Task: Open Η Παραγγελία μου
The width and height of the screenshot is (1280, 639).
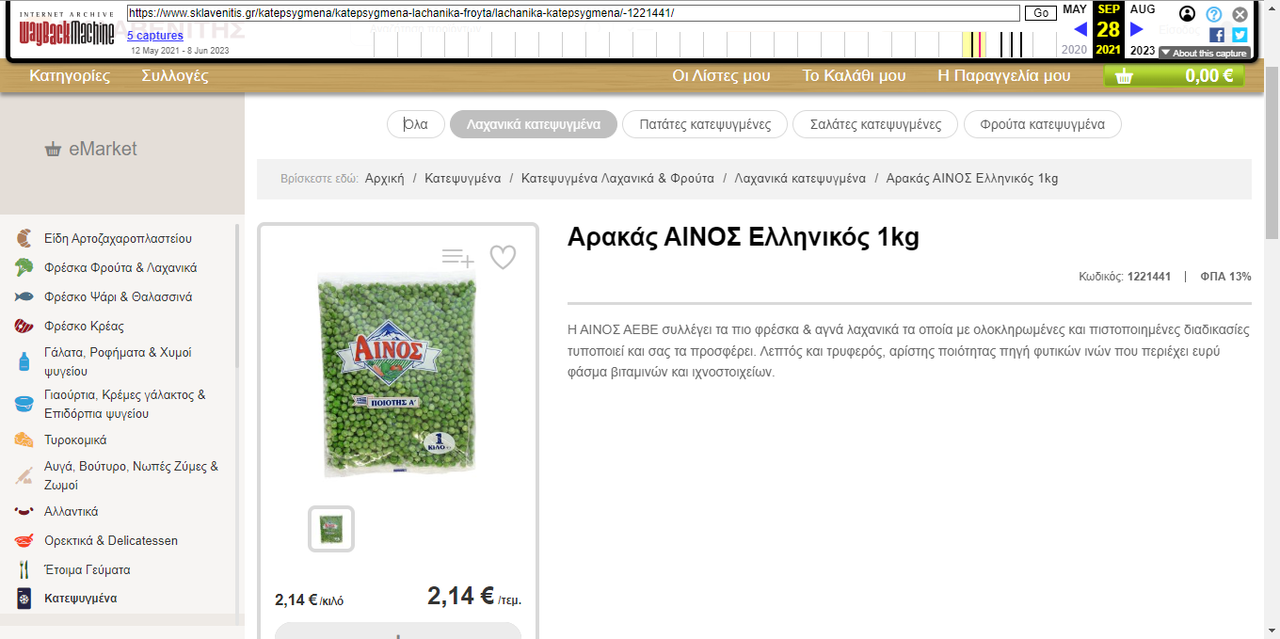Action: click(x=1004, y=76)
